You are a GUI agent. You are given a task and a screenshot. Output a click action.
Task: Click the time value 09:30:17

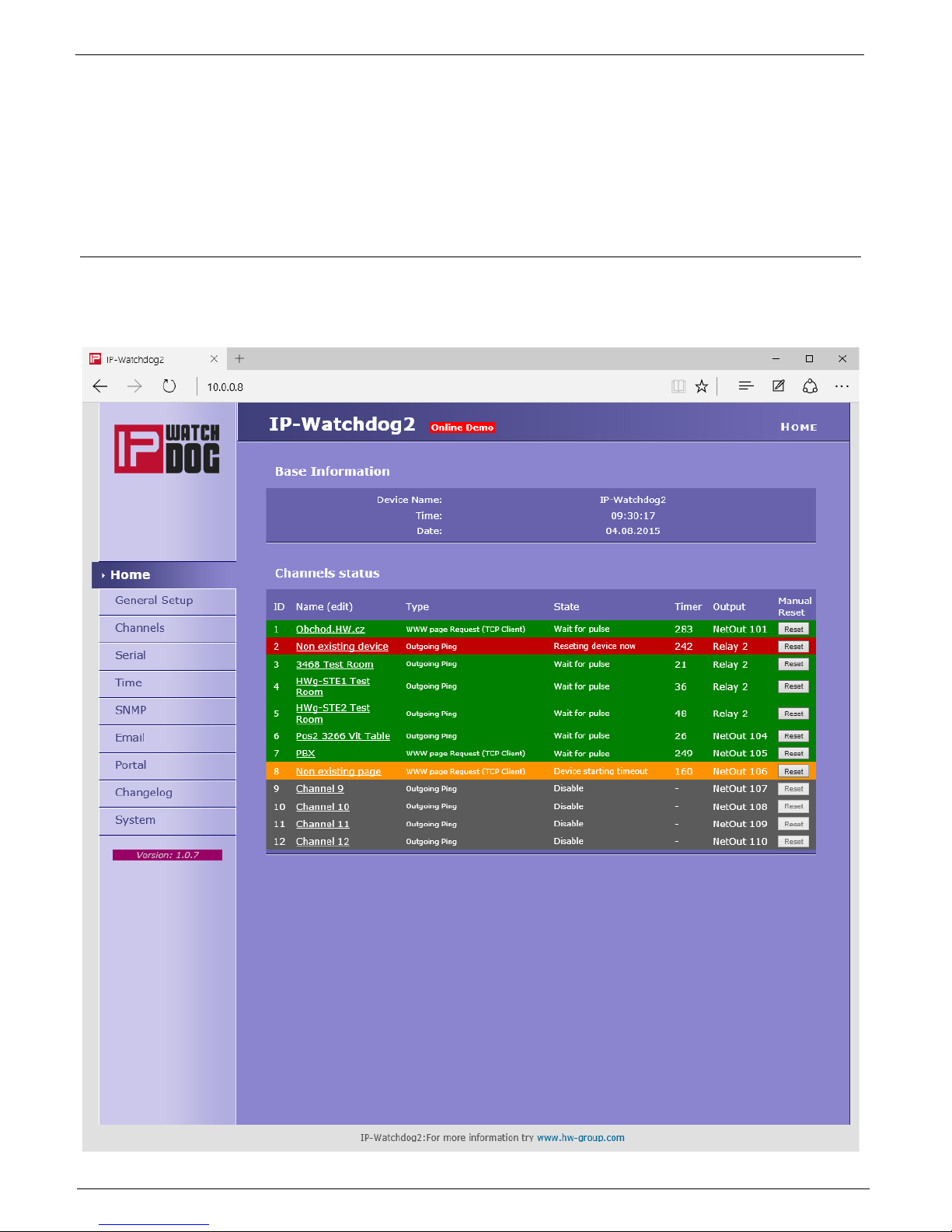point(633,516)
